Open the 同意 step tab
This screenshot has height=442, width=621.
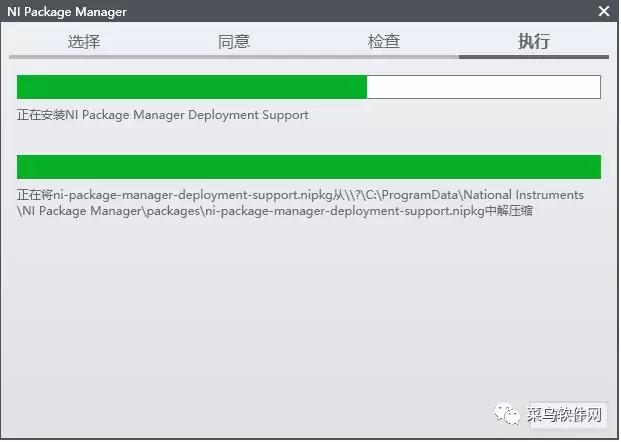pyautogui.click(x=234, y=41)
